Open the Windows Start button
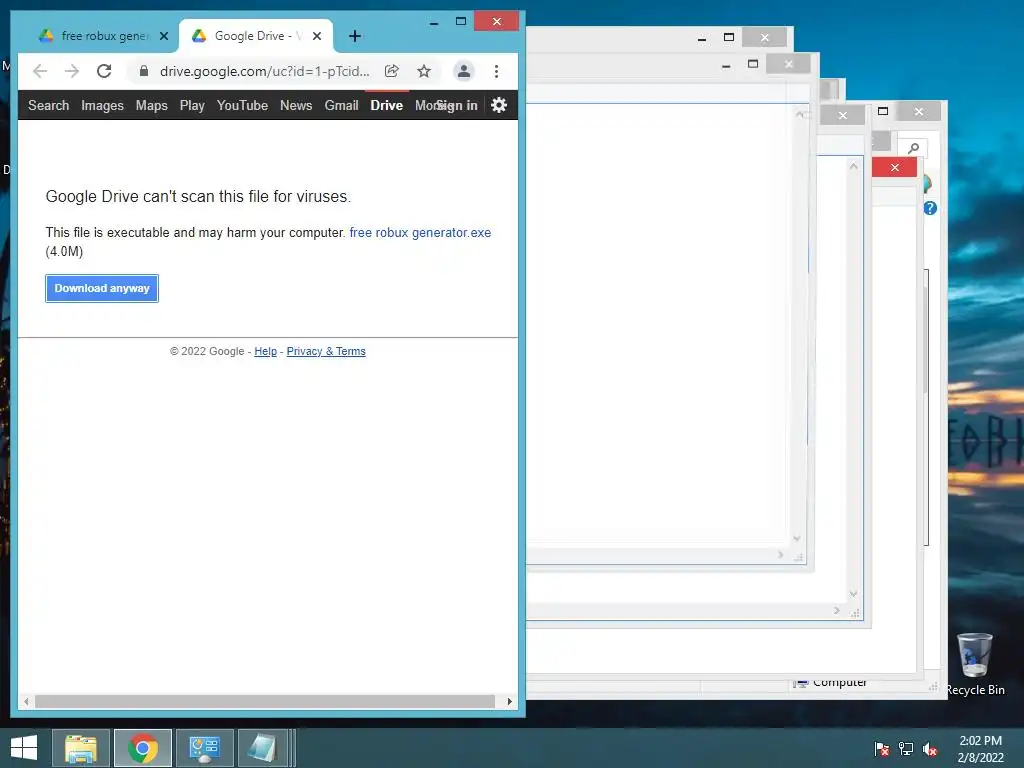 24,748
